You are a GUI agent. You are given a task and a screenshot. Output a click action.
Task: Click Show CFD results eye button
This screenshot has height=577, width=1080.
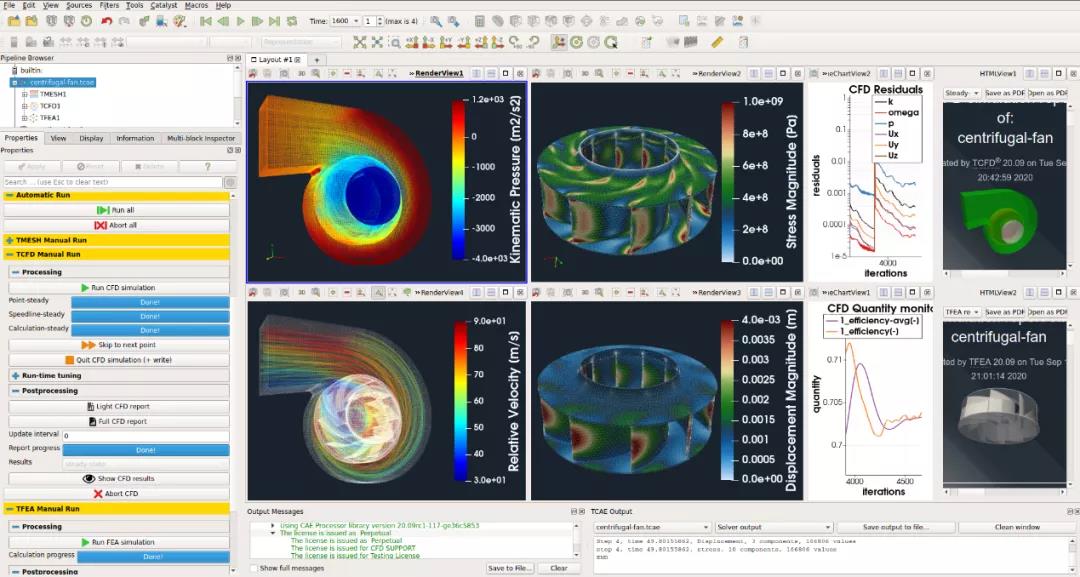coord(118,479)
